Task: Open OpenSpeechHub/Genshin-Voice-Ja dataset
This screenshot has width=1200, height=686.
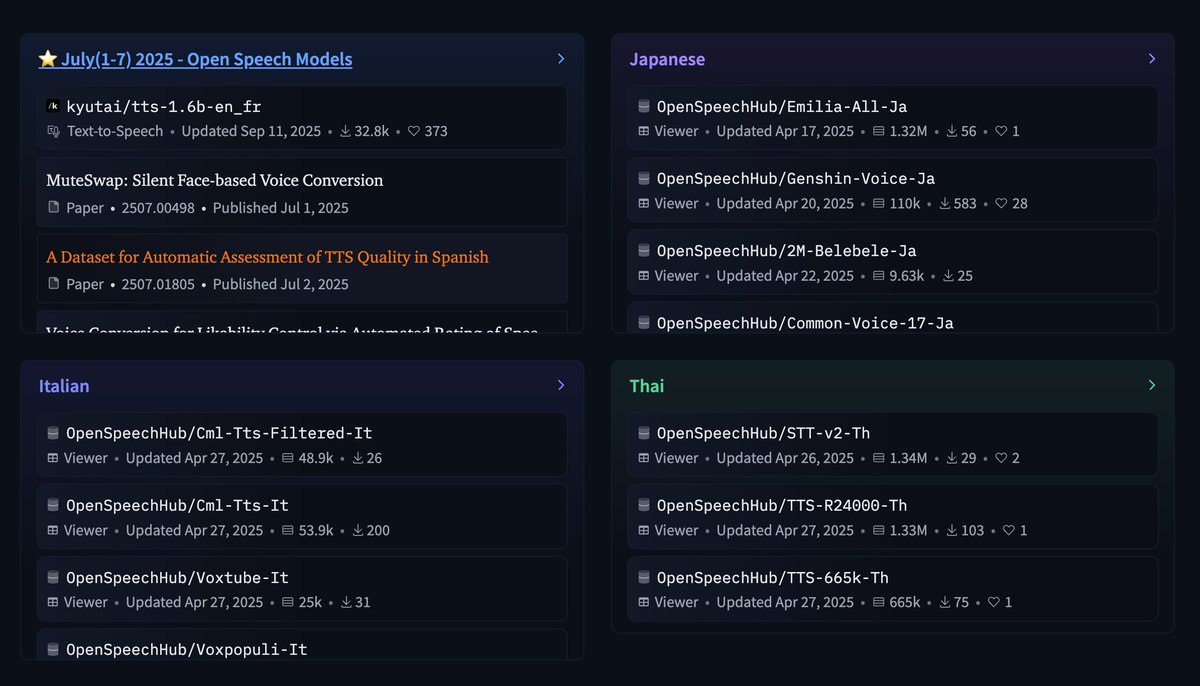Action: [796, 178]
